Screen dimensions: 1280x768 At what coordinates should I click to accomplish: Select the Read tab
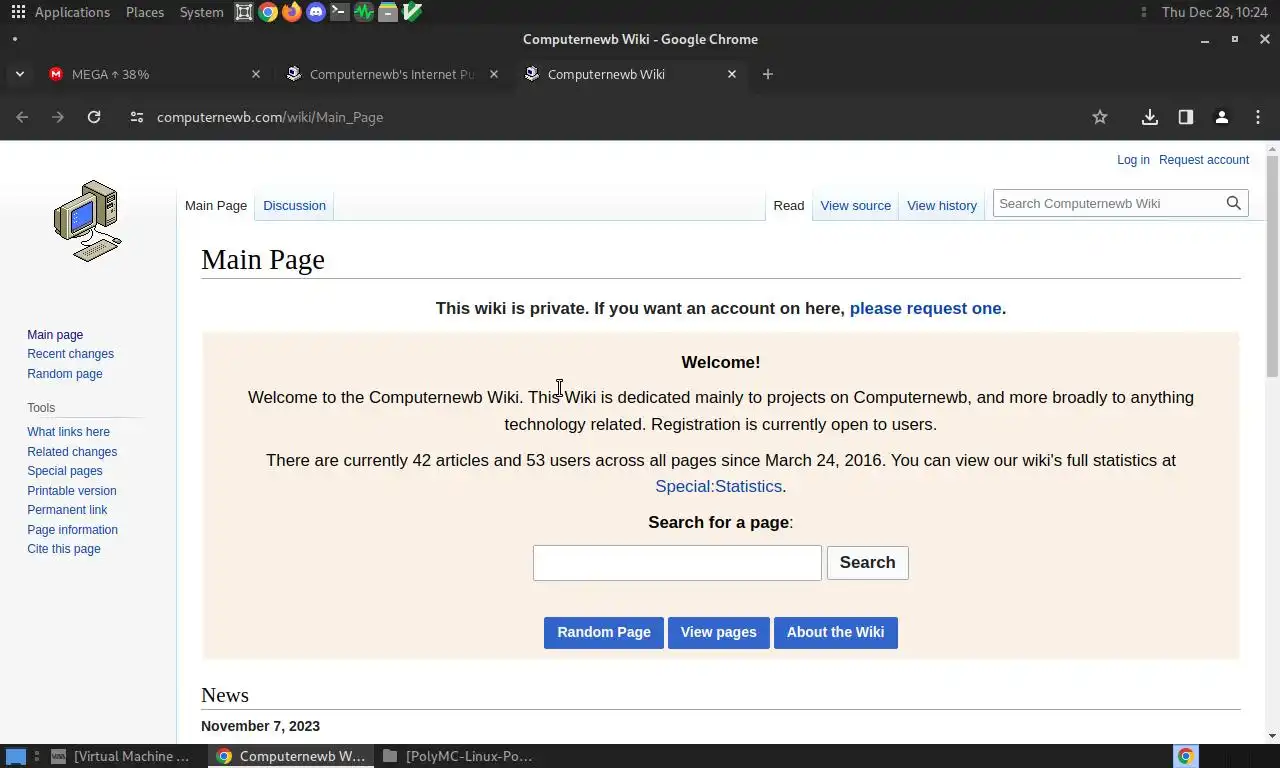click(788, 206)
